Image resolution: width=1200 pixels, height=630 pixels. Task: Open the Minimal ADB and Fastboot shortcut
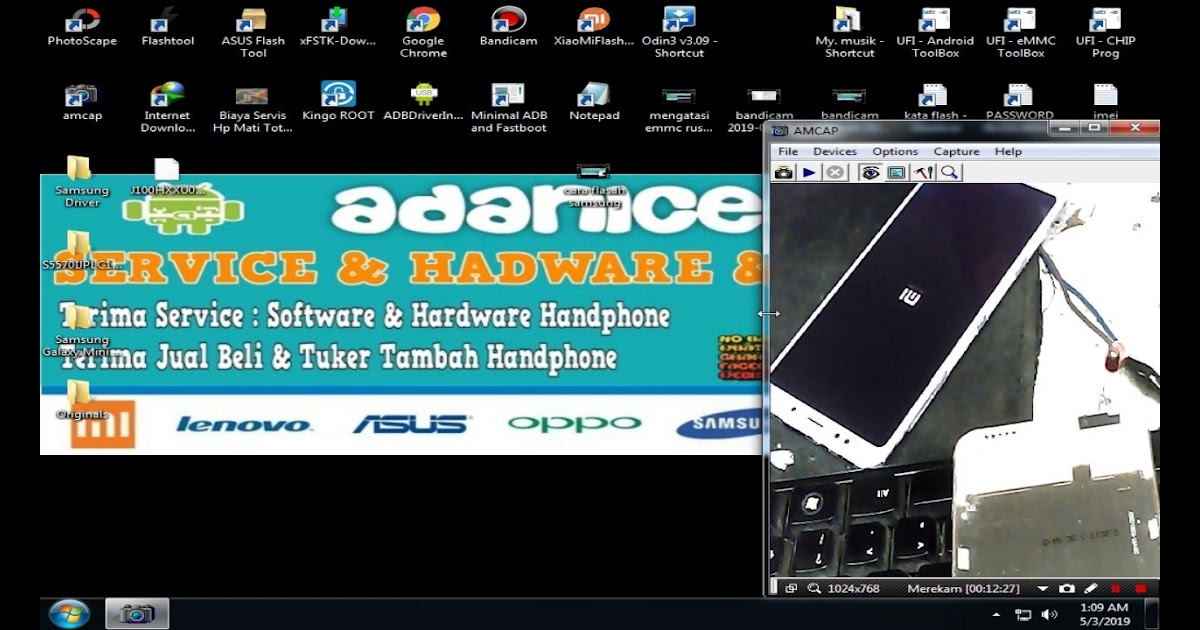tap(509, 106)
